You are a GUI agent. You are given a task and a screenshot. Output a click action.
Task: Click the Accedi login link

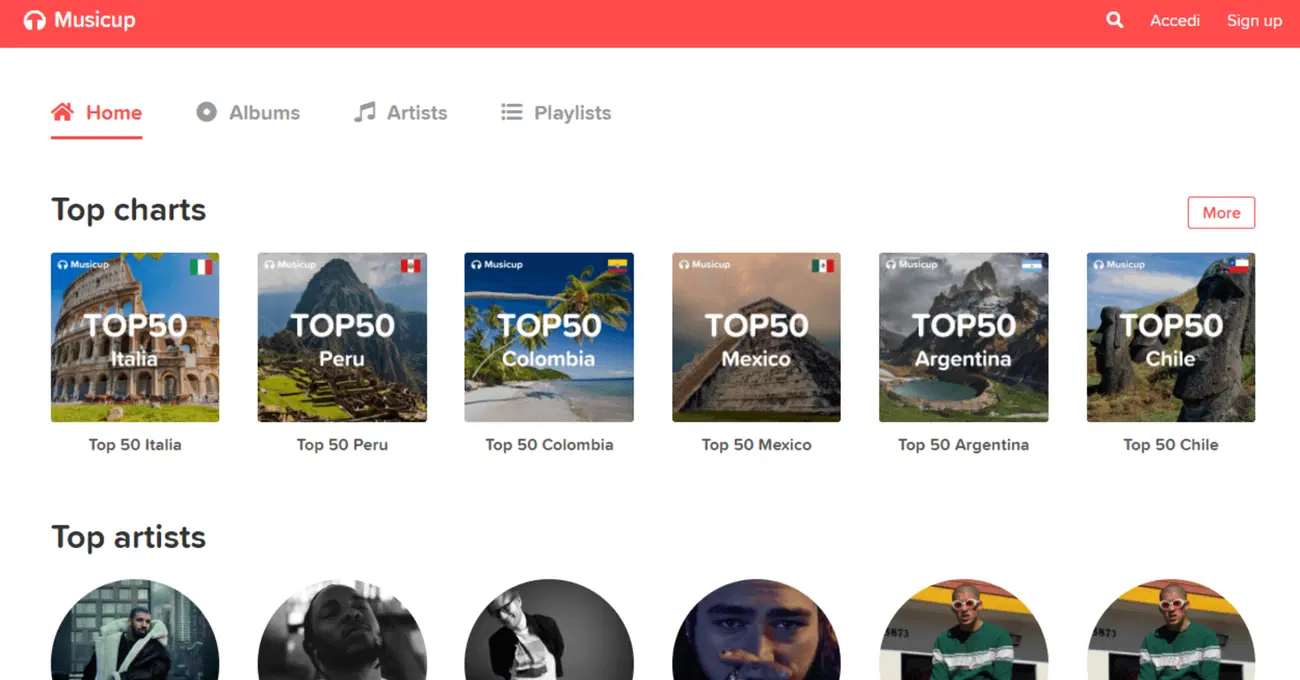[1174, 21]
